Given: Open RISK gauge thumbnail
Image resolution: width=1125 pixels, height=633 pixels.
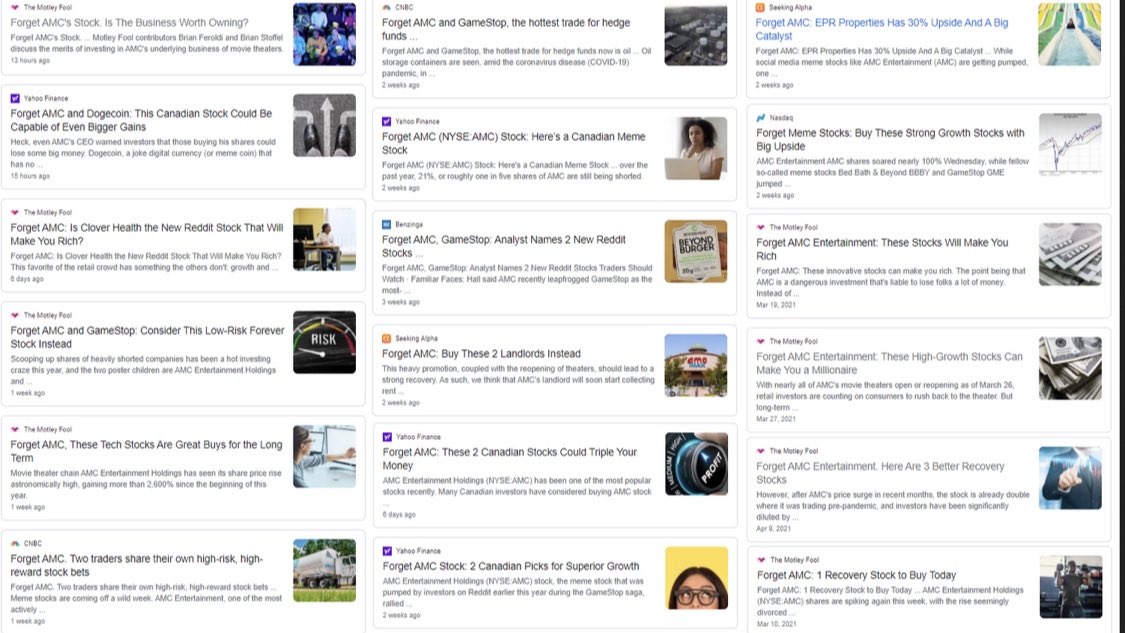Looking at the screenshot, I should click(x=324, y=342).
